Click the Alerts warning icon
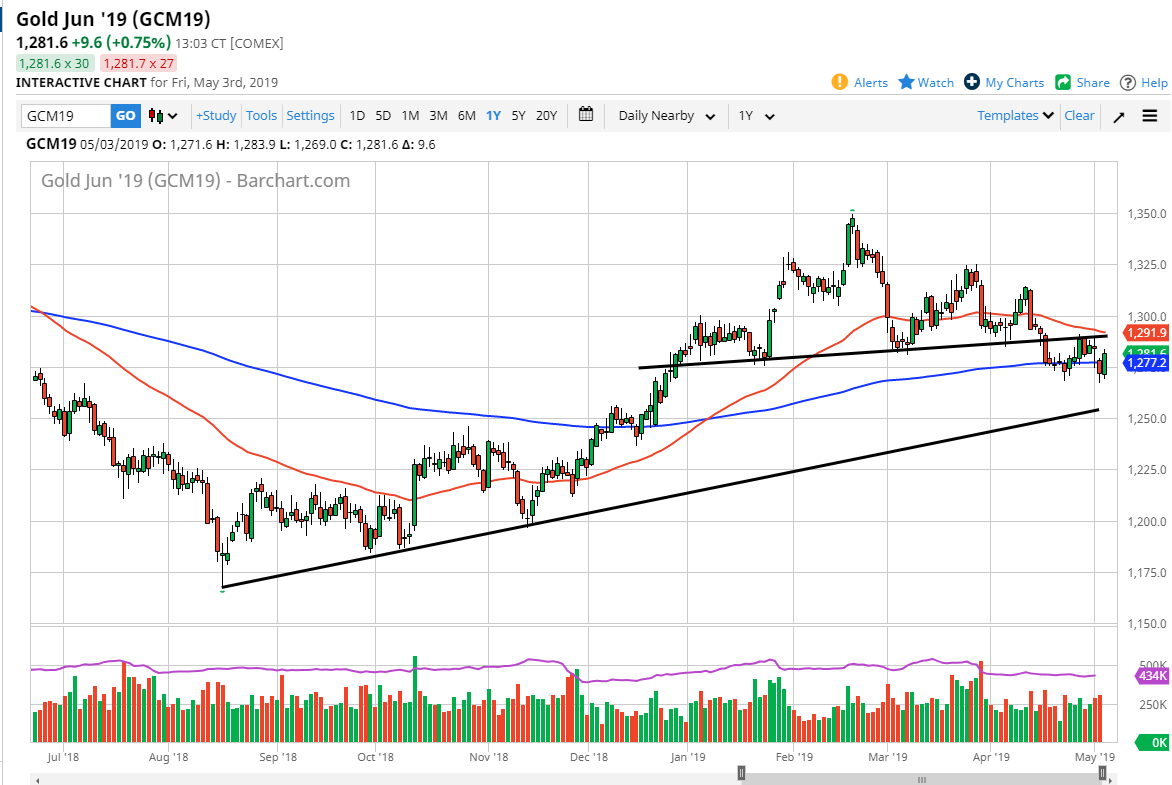The image size is (1172, 785). click(x=841, y=83)
